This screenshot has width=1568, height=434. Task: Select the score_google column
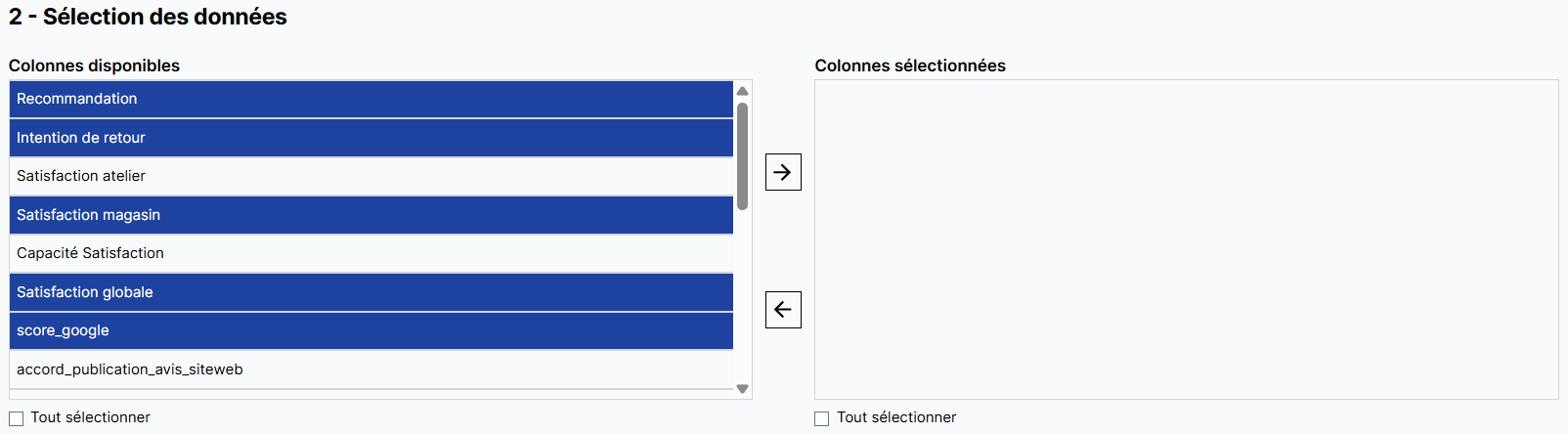(371, 330)
